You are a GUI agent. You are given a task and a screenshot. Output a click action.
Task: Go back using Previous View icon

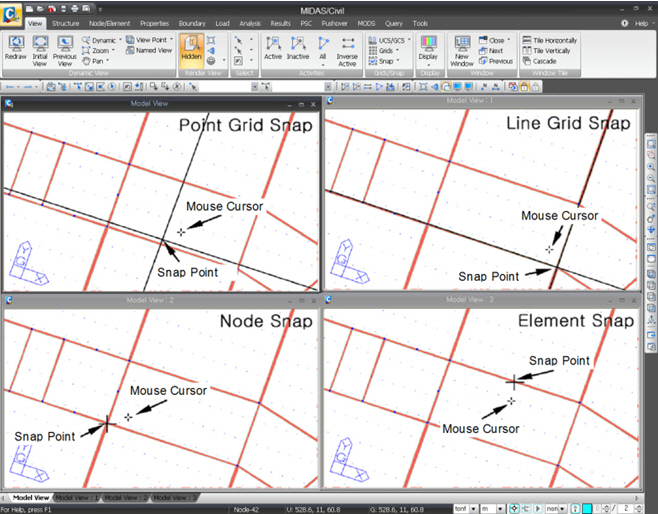(65, 49)
